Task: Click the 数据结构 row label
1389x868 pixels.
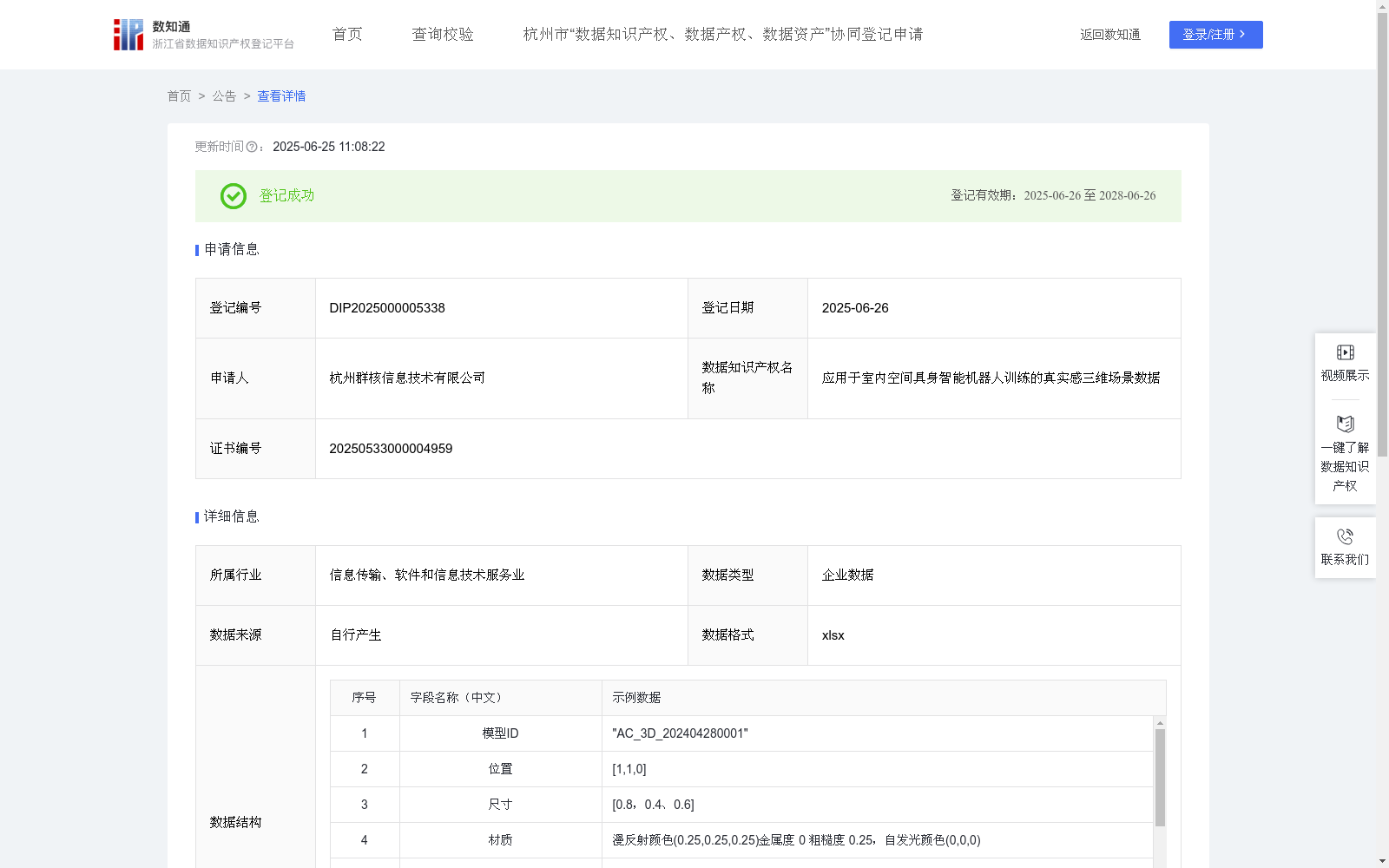Action: coord(235,823)
